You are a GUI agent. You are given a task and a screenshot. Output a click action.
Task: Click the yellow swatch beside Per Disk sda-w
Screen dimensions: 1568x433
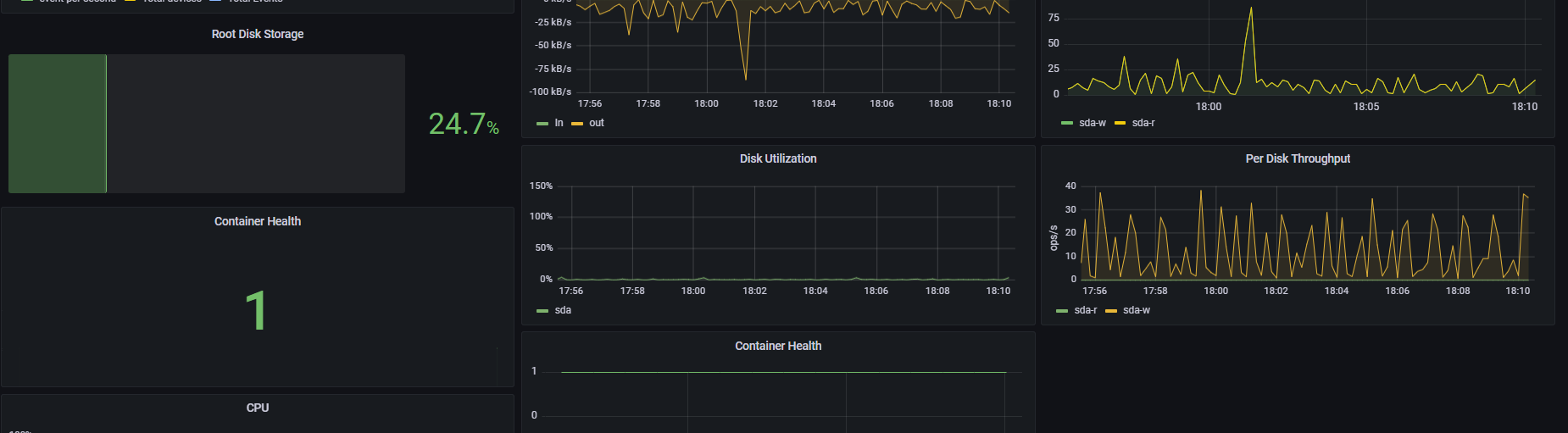click(1111, 311)
